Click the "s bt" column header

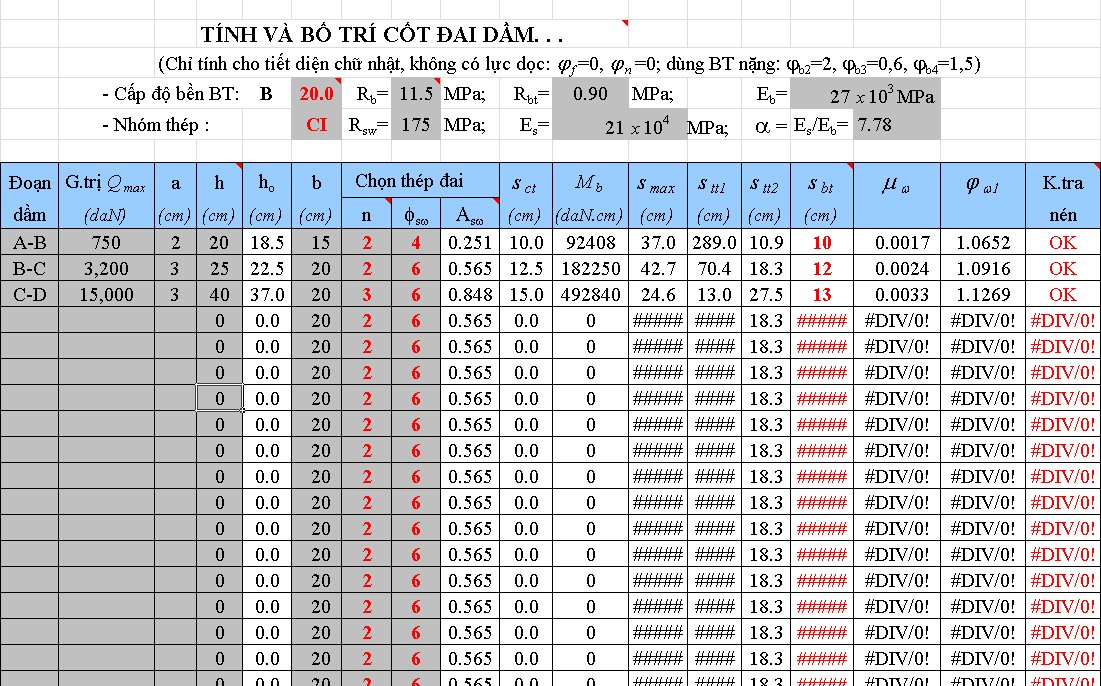coord(822,196)
